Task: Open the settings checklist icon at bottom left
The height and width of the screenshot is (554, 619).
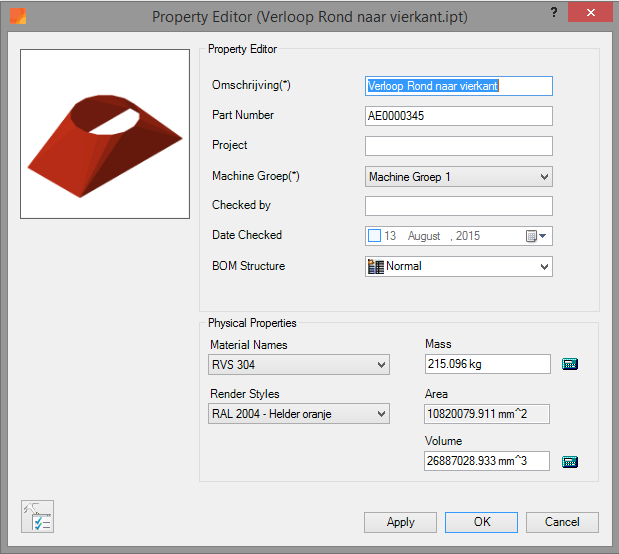Action: pos(37,517)
